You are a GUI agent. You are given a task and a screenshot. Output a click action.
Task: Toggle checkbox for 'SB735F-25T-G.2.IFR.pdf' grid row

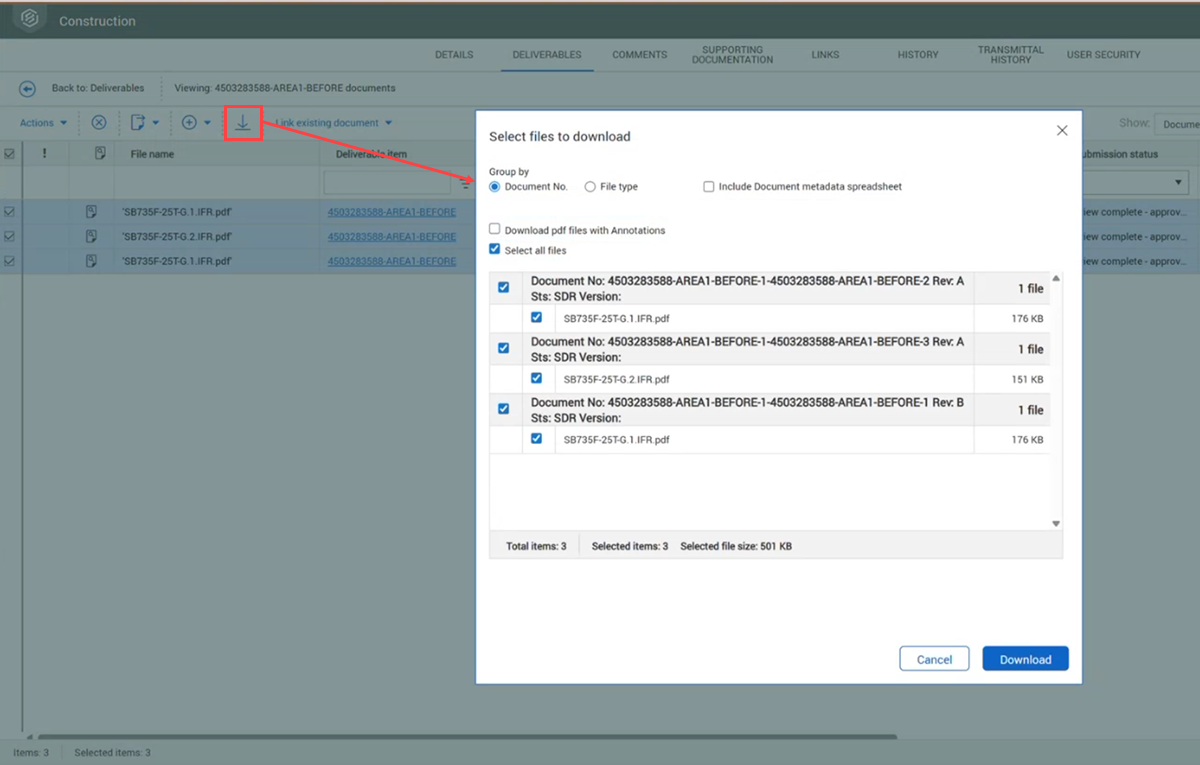(10, 236)
